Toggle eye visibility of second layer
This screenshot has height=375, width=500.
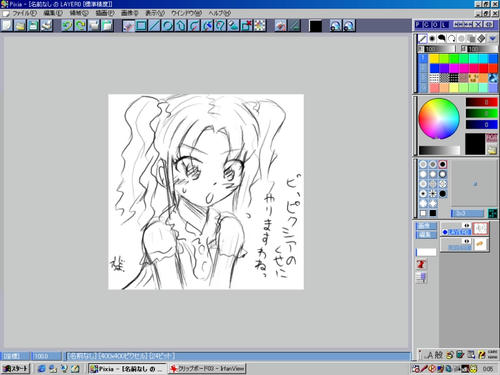click(x=466, y=241)
